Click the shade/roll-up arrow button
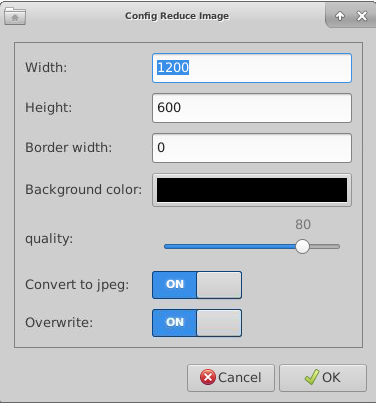 [340, 16]
